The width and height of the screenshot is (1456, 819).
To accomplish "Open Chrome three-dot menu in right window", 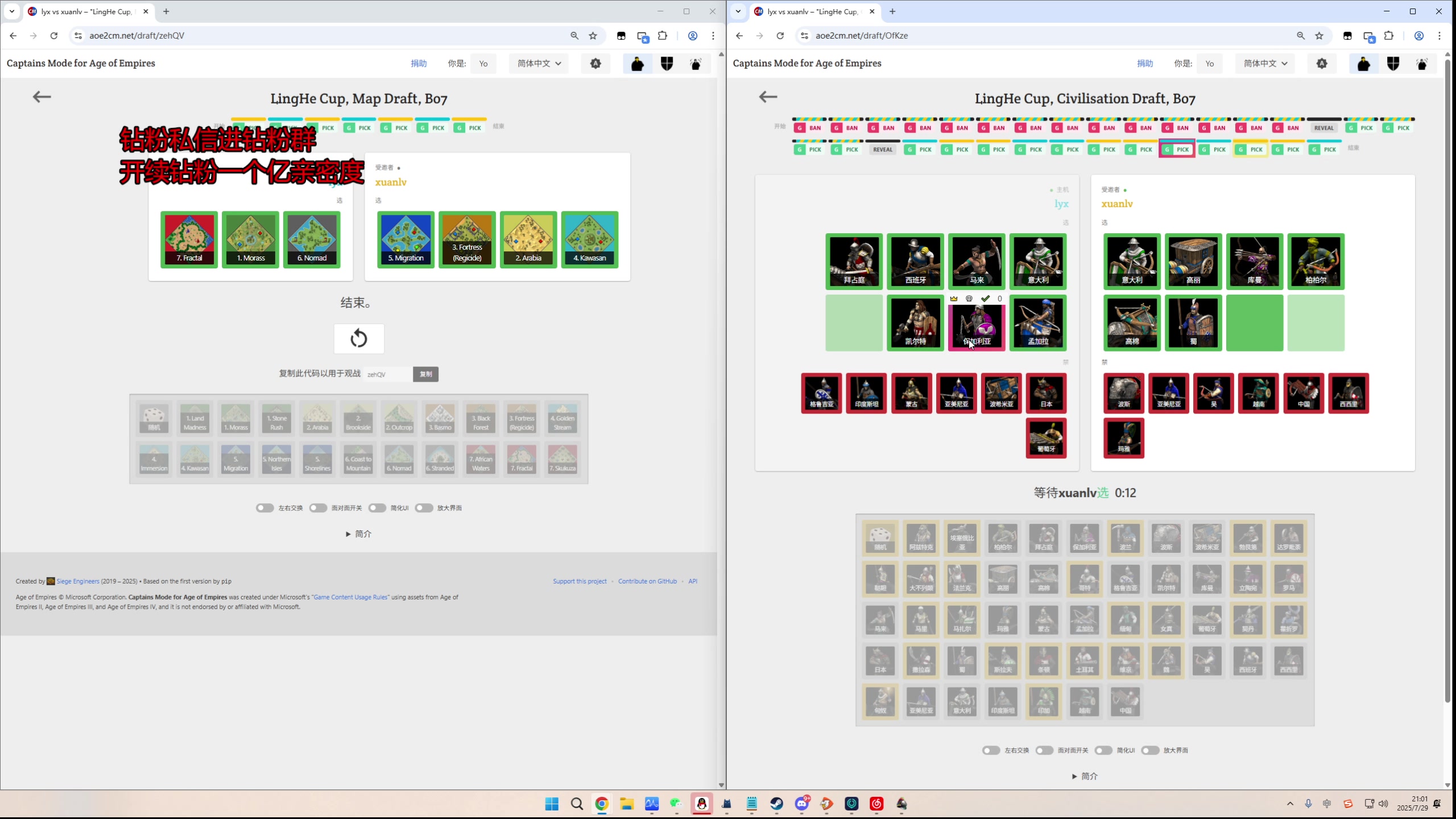I will tap(1440, 35).
